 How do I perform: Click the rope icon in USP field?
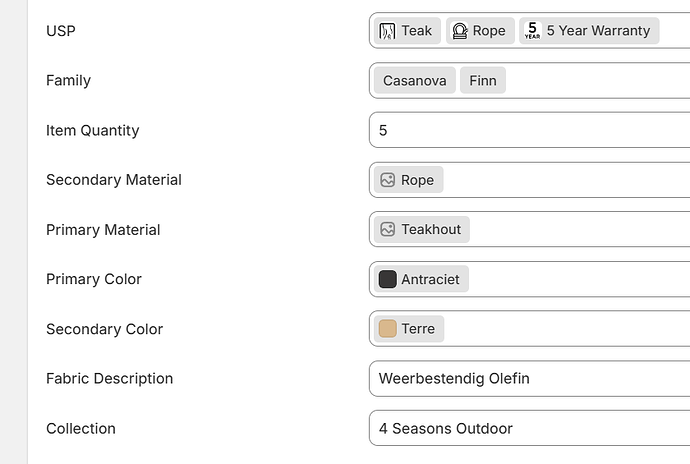tap(460, 31)
